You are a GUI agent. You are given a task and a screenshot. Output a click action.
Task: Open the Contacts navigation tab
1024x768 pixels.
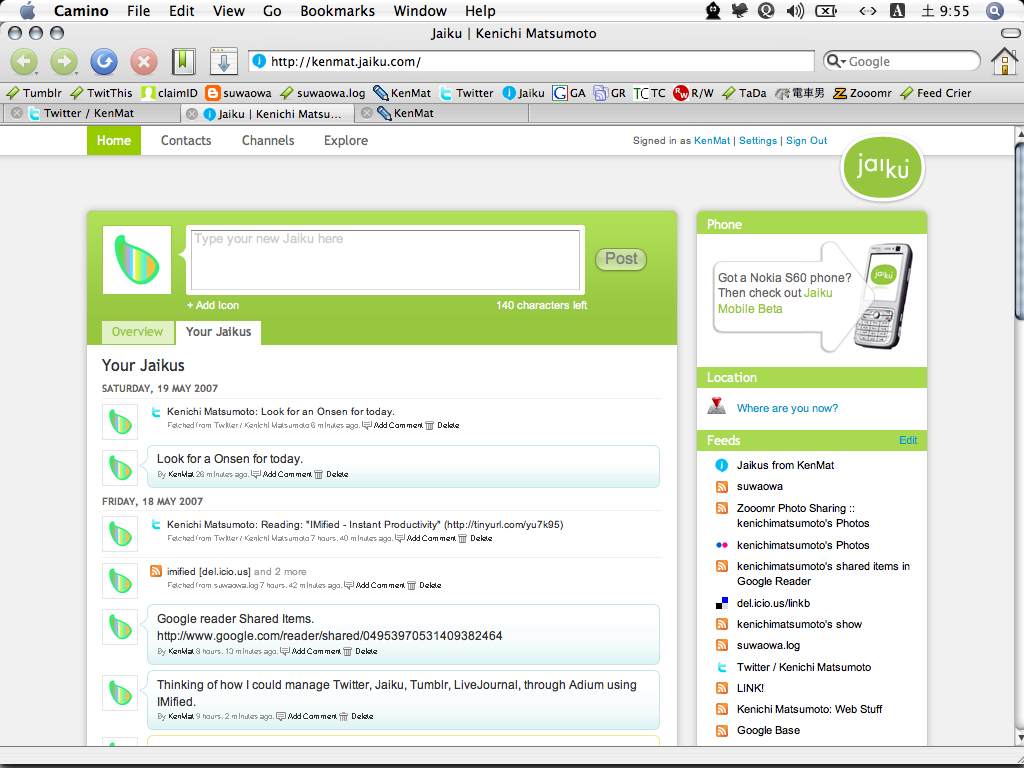pos(186,140)
